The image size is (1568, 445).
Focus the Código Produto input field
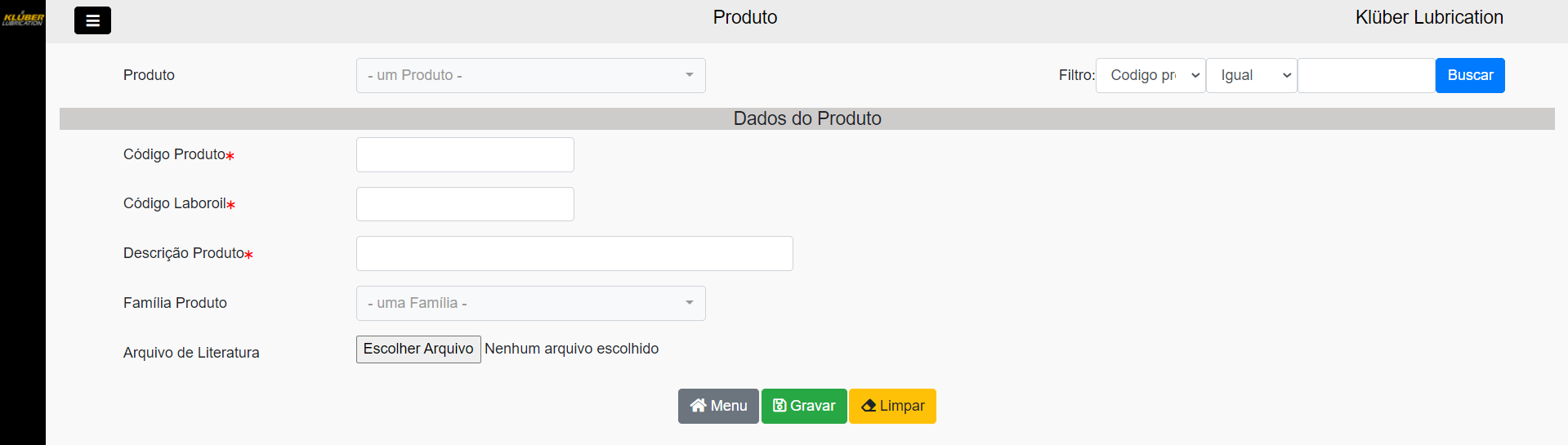(465, 154)
